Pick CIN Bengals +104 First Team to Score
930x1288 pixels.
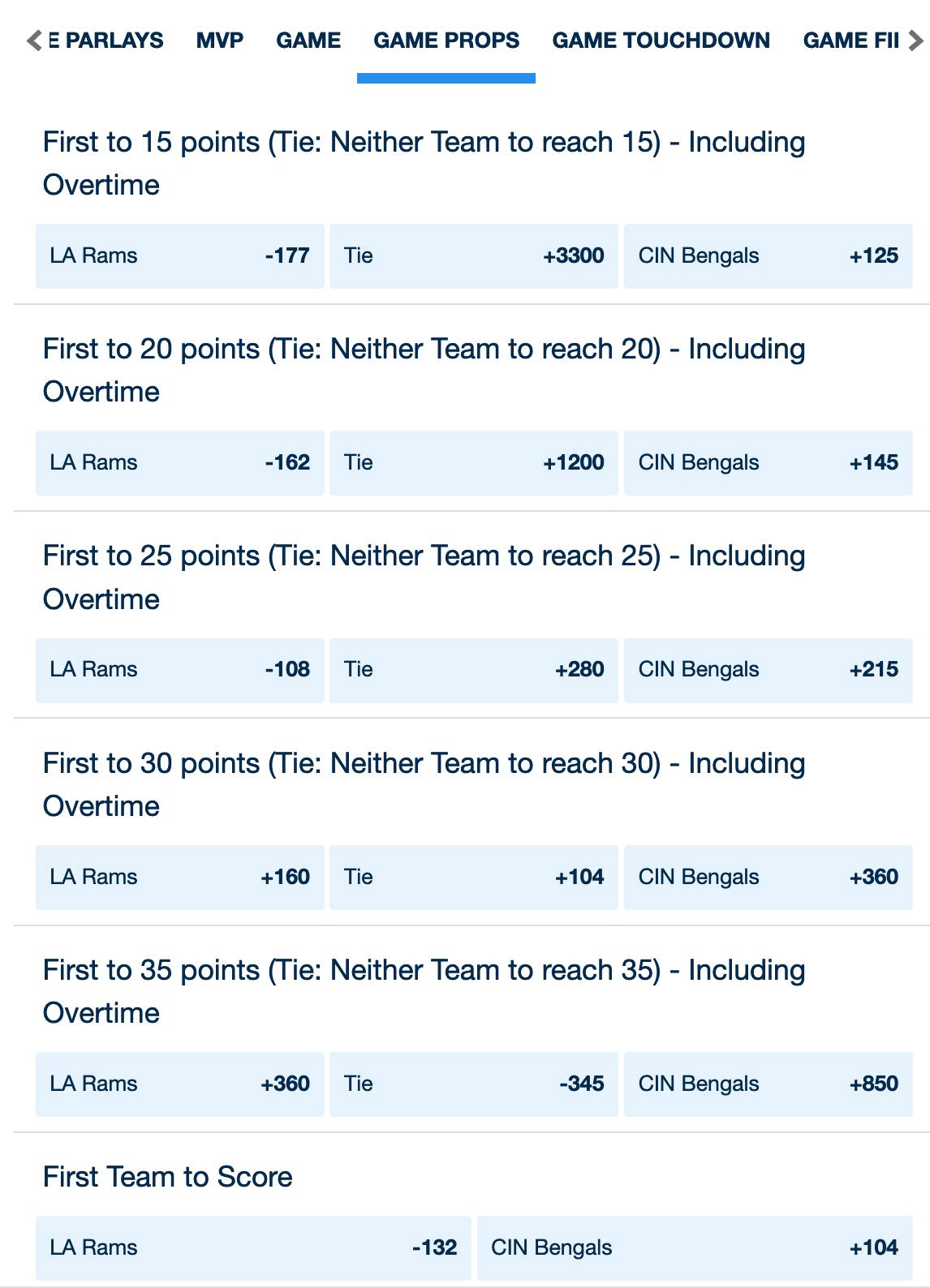pos(695,1248)
